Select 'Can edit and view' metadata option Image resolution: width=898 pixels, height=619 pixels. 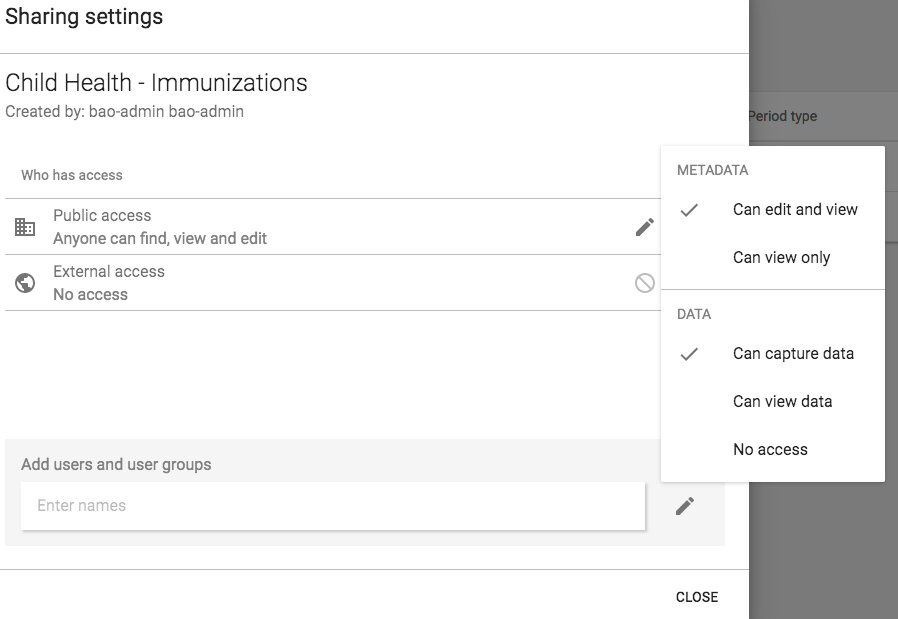click(x=795, y=210)
